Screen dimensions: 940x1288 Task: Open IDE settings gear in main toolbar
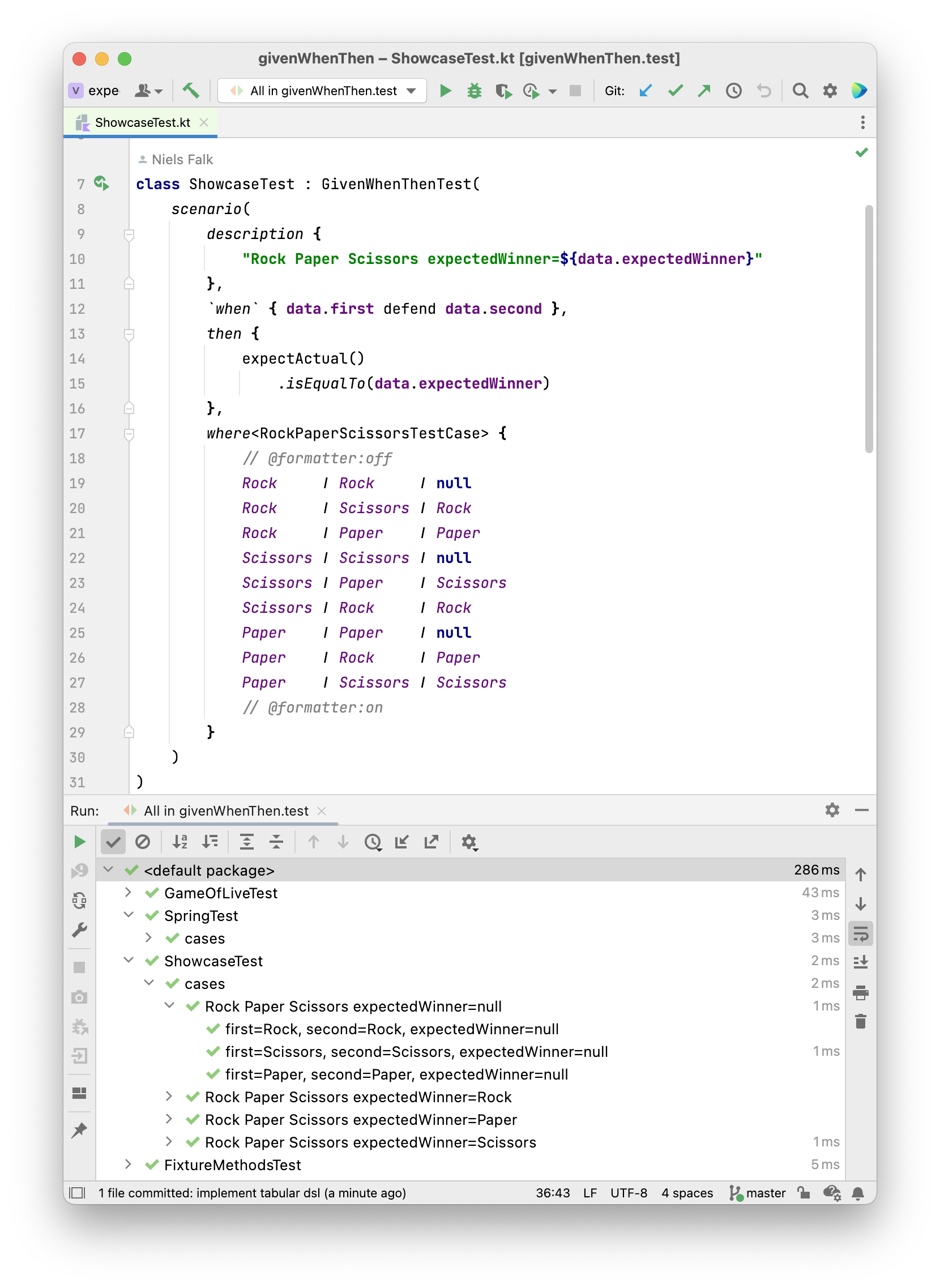pos(830,91)
